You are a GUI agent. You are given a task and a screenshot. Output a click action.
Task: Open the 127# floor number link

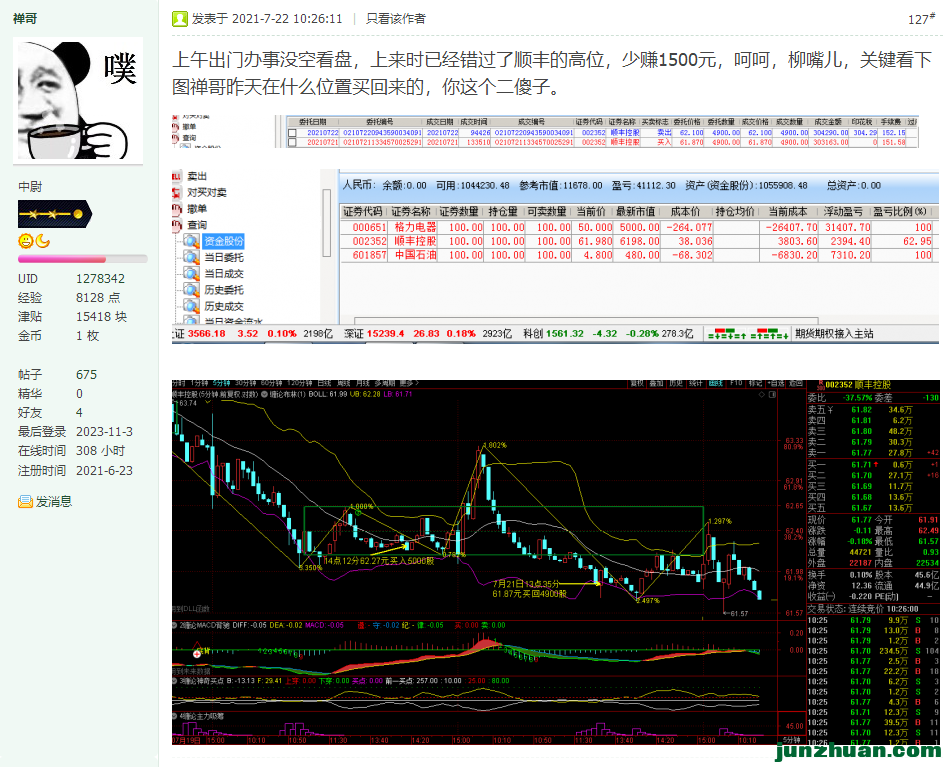[921, 19]
